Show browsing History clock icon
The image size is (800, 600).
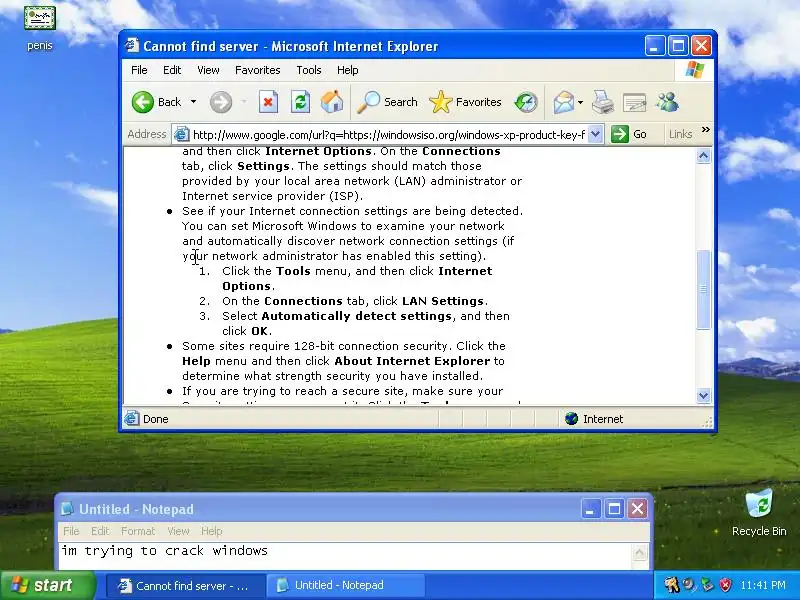(526, 102)
